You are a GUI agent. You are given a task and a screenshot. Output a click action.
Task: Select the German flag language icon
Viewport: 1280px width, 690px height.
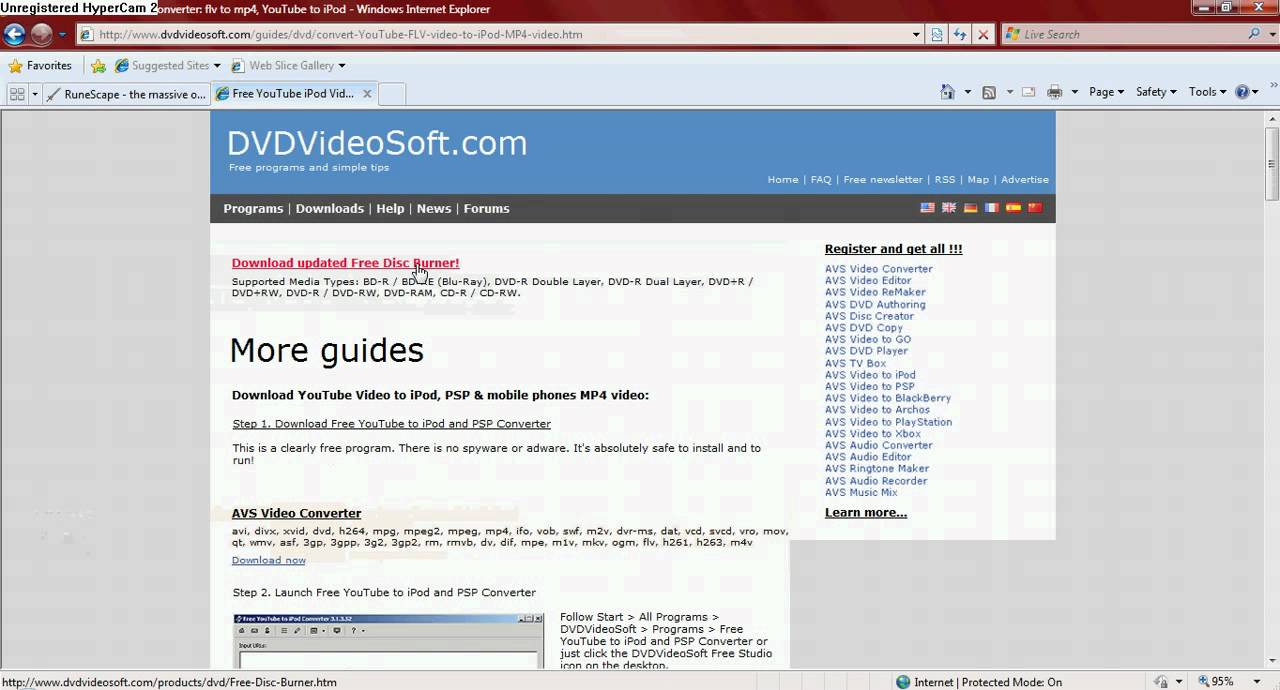point(970,208)
